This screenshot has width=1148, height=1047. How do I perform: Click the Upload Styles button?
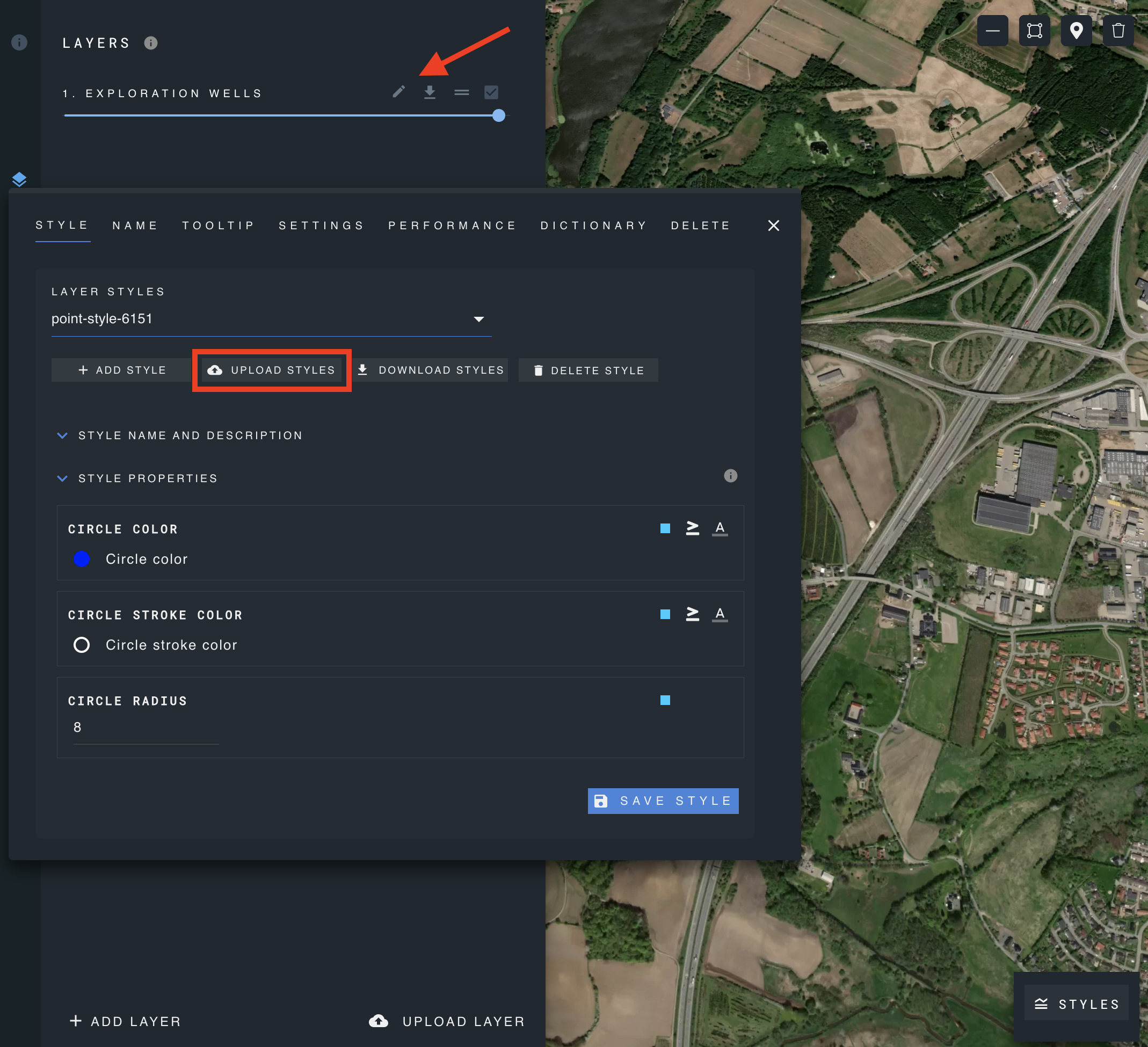click(272, 370)
